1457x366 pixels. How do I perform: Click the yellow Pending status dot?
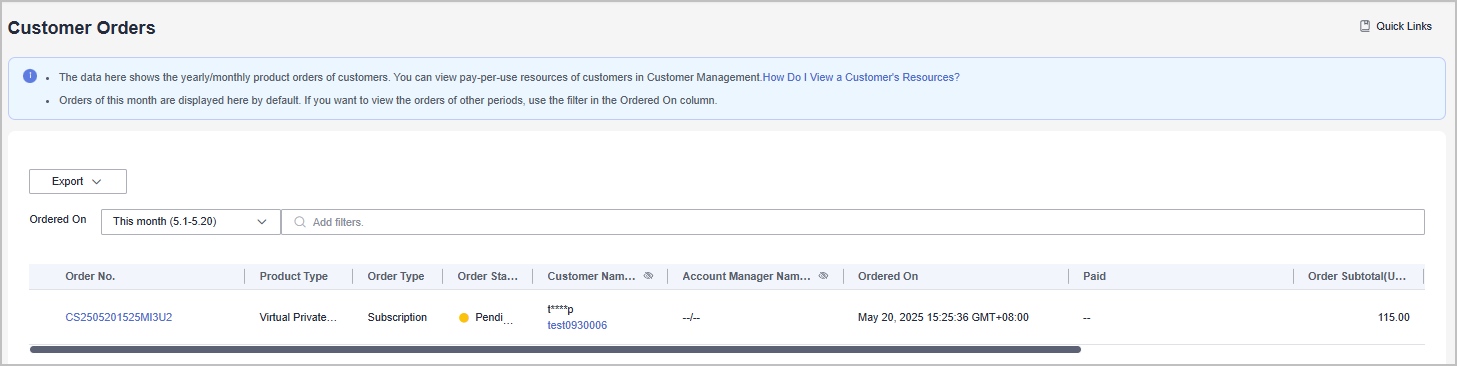click(464, 318)
